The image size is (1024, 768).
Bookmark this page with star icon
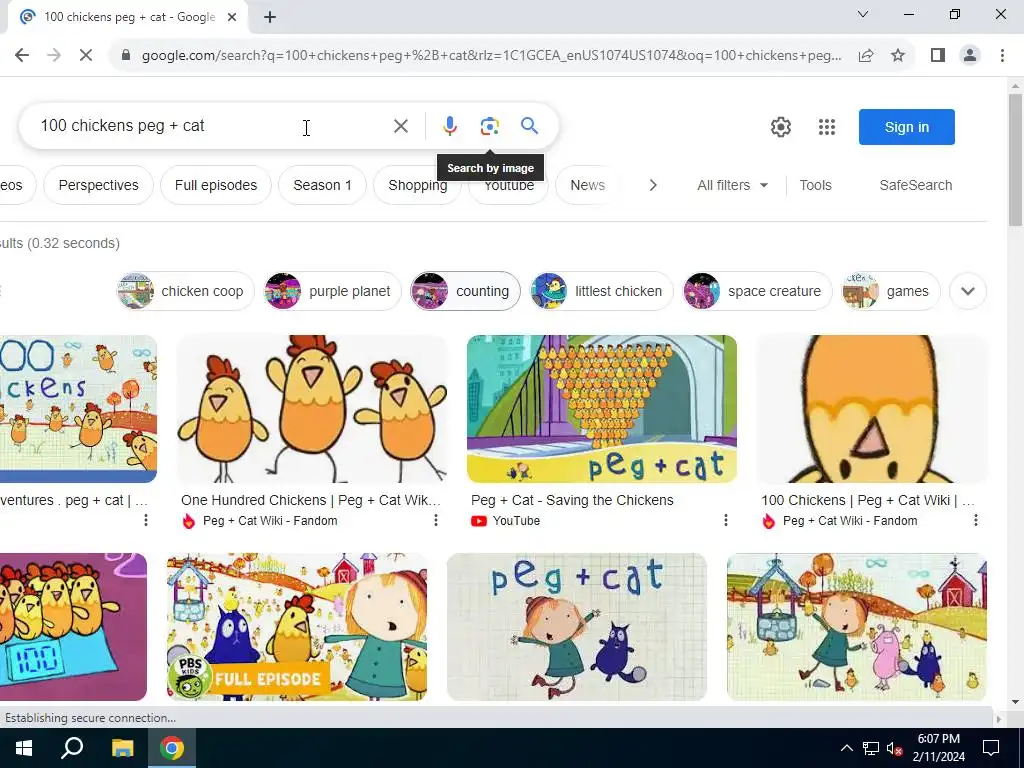pyautogui.click(x=898, y=56)
